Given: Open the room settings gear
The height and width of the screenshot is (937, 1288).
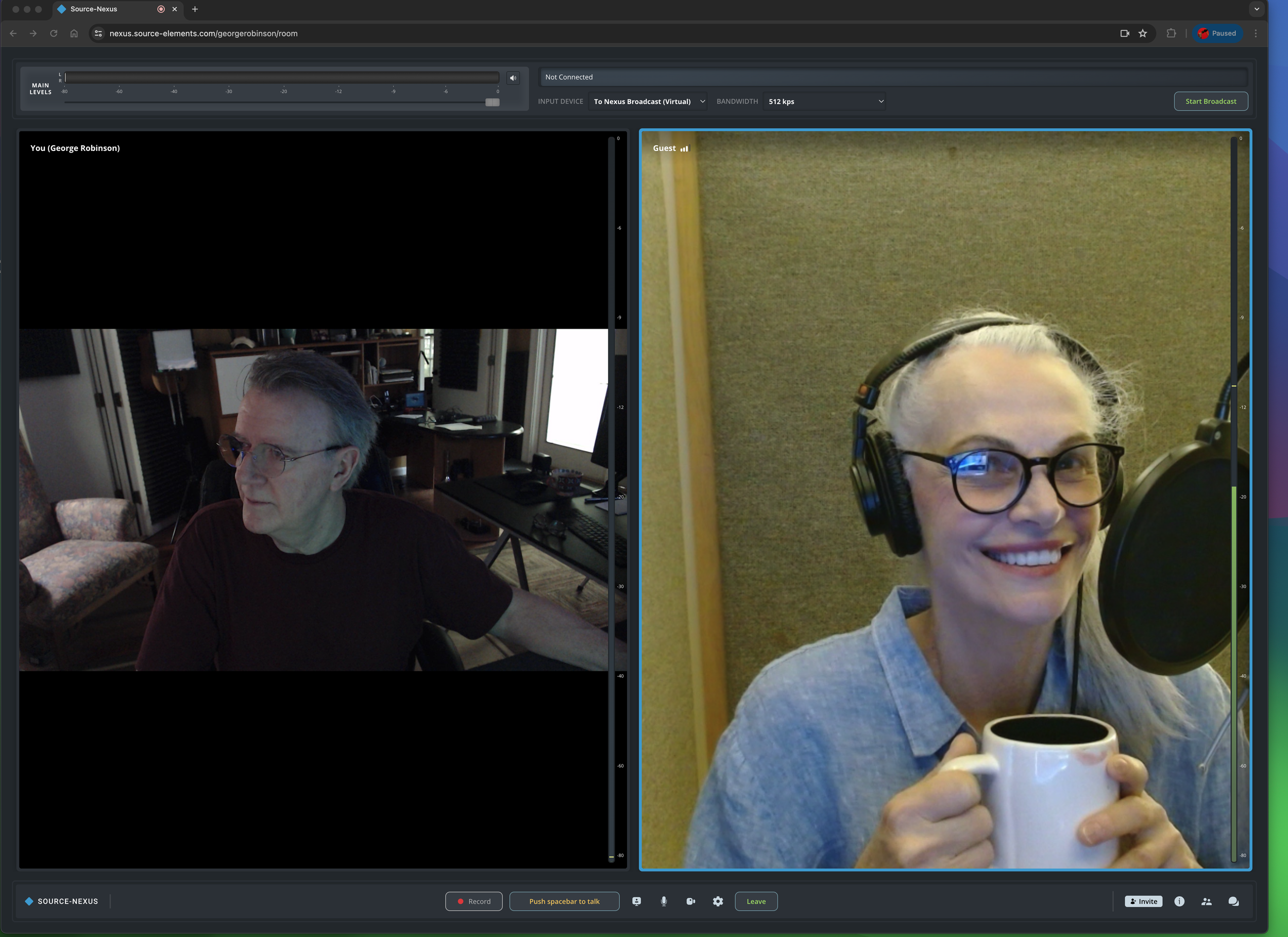Looking at the screenshot, I should pos(718,901).
